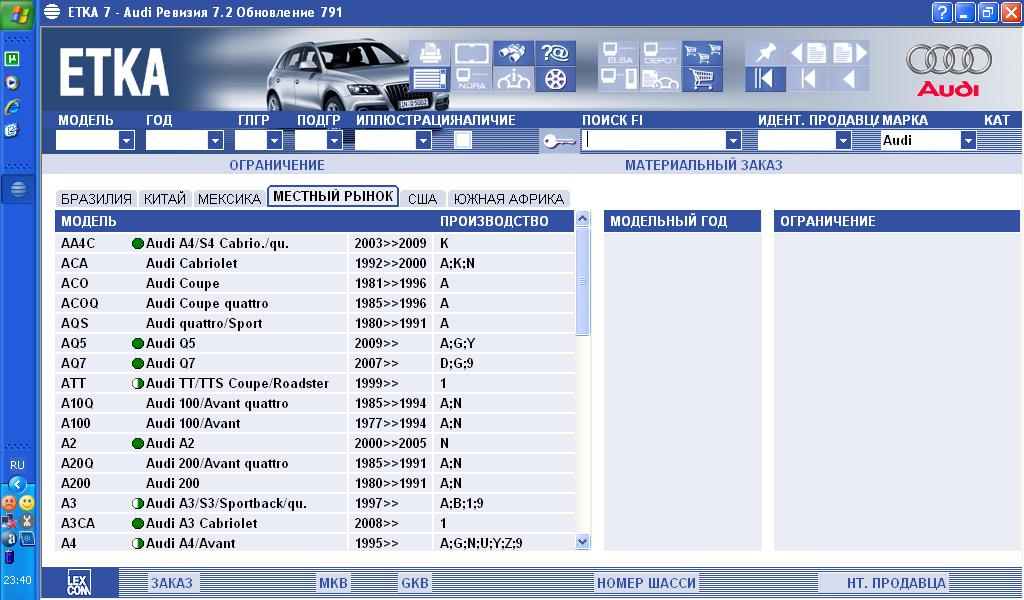Click the printer icon in toolbar
Image resolution: width=1024 pixels, height=600 pixels.
430,53
